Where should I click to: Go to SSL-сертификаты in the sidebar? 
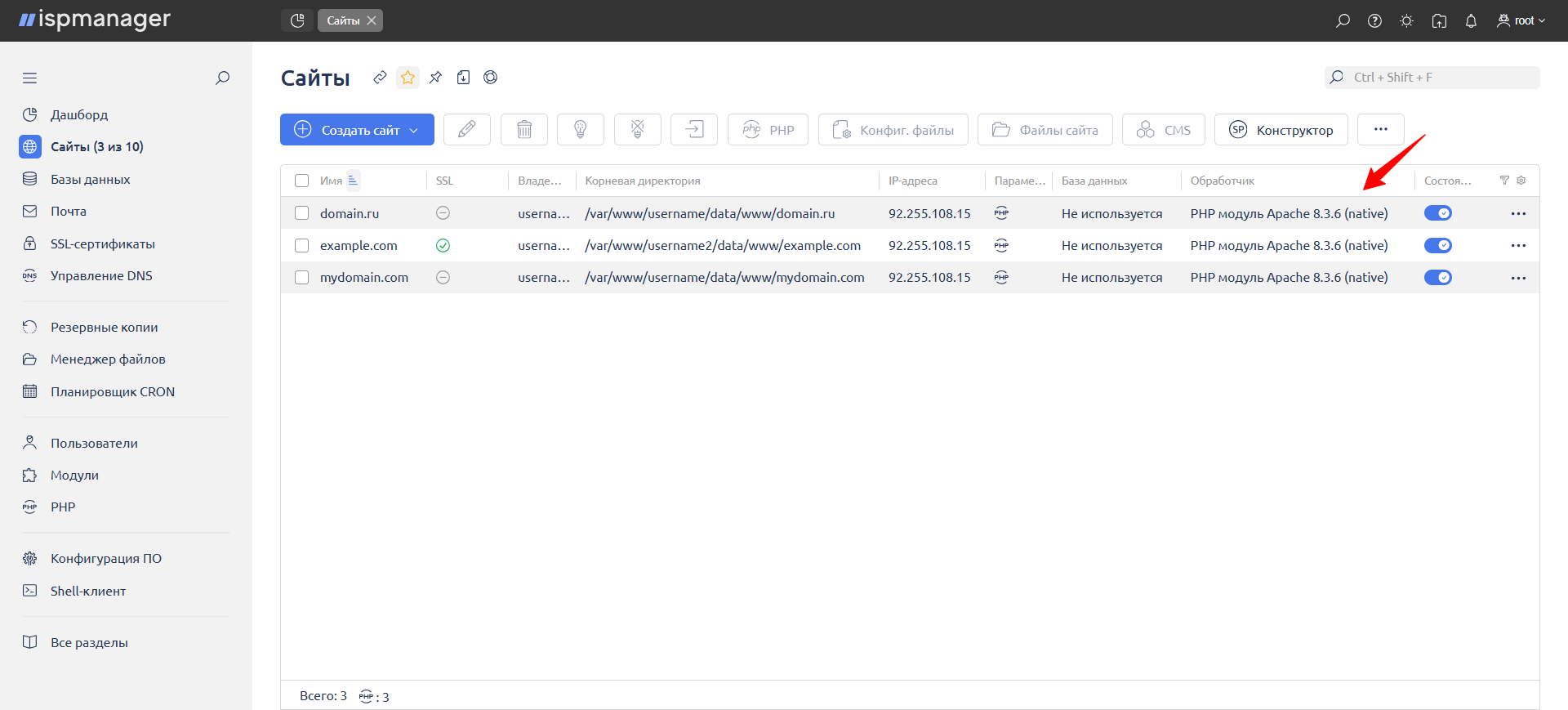(x=102, y=243)
